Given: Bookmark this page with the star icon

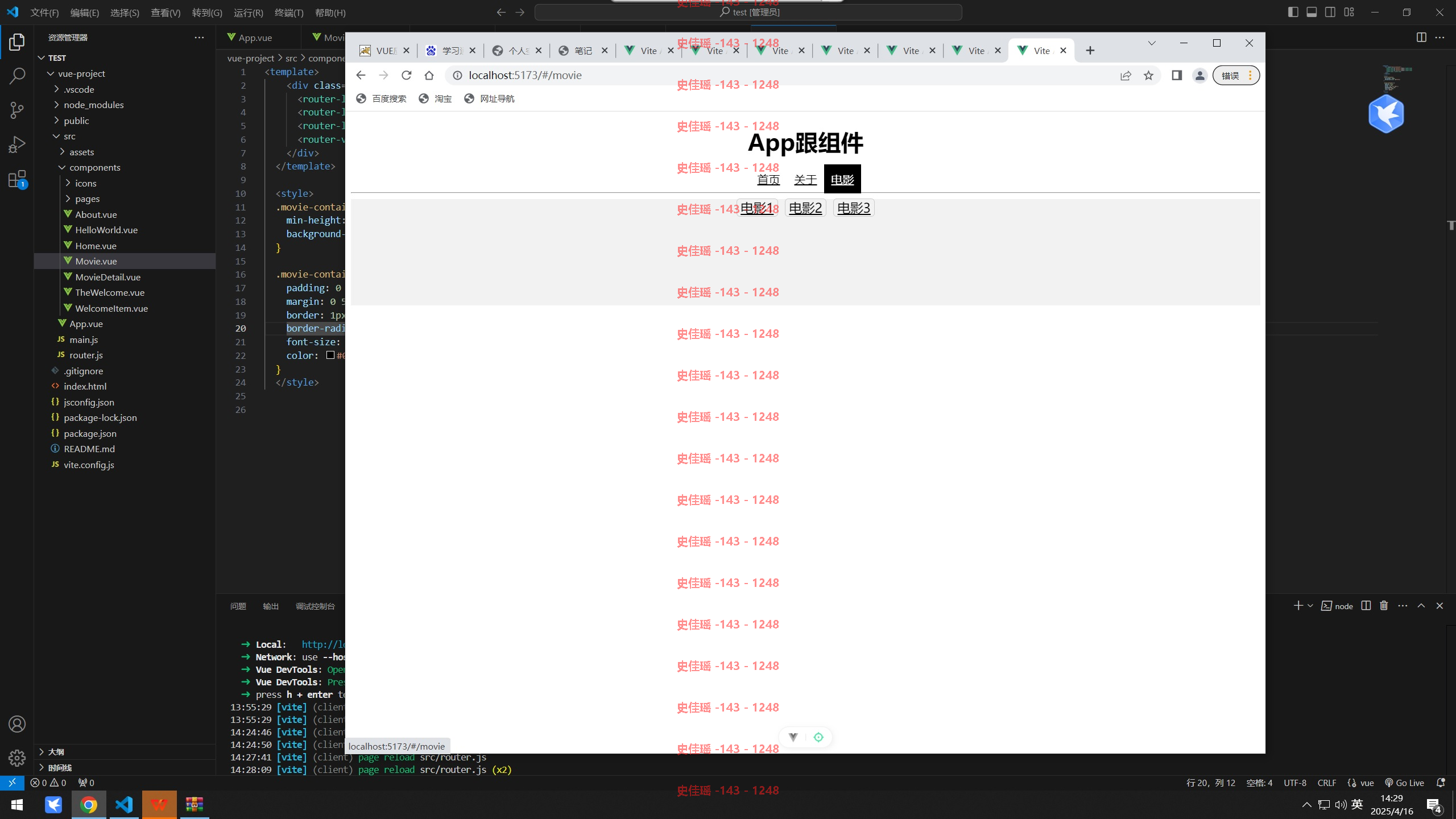Looking at the screenshot, I should pyautogui.click(x=1148, y=75).
